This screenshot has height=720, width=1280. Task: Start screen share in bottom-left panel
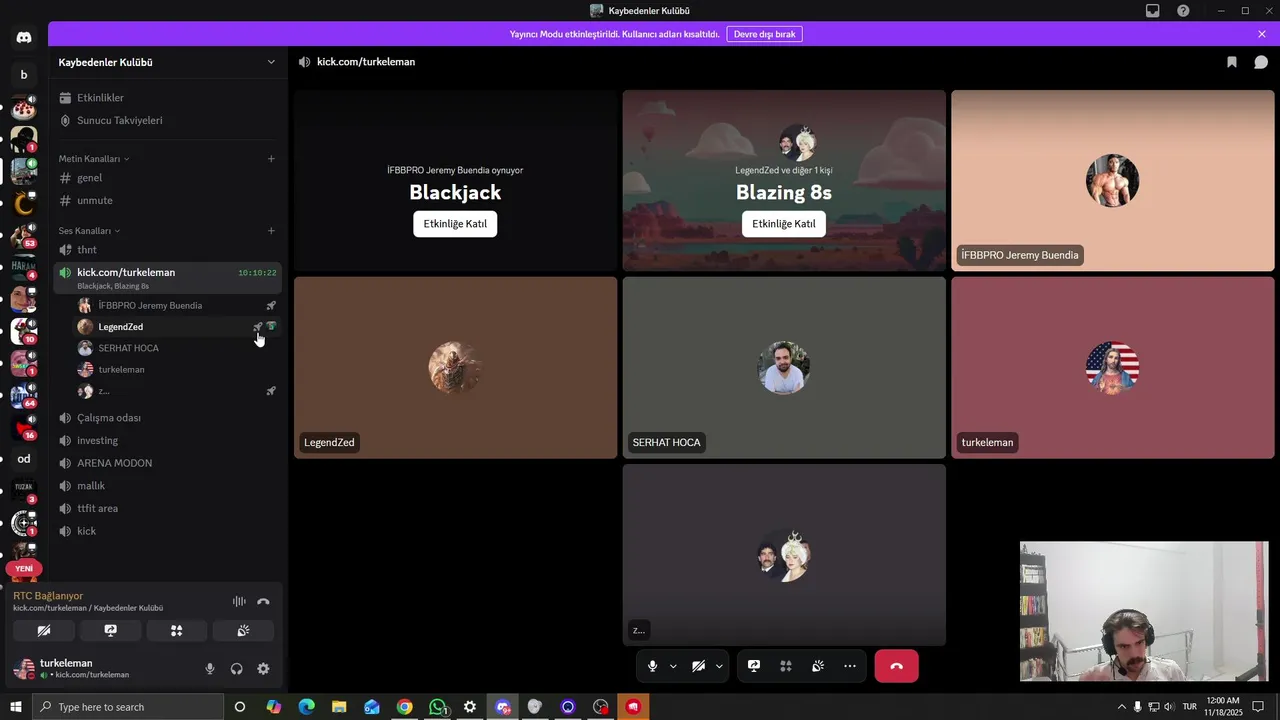pos(110,631)
